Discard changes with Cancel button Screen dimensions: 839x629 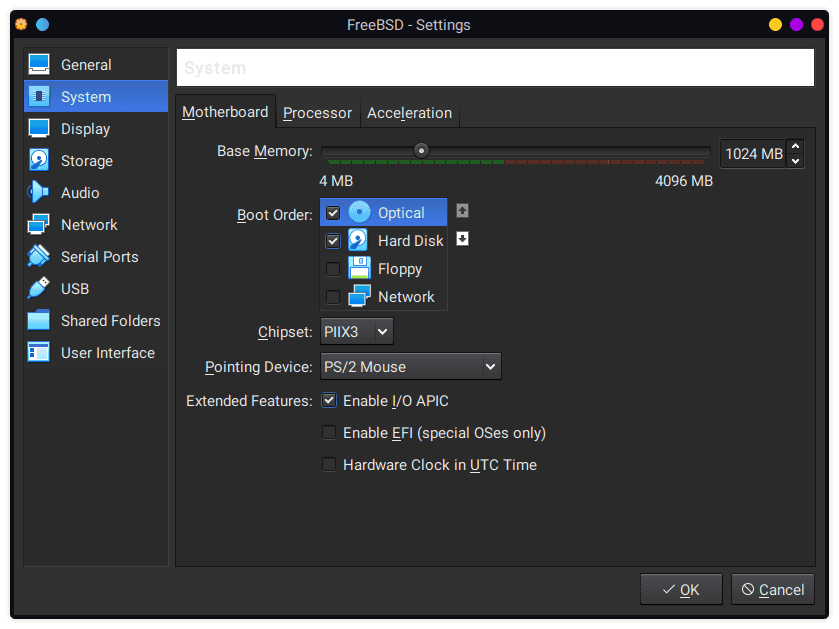pos(773,589)
